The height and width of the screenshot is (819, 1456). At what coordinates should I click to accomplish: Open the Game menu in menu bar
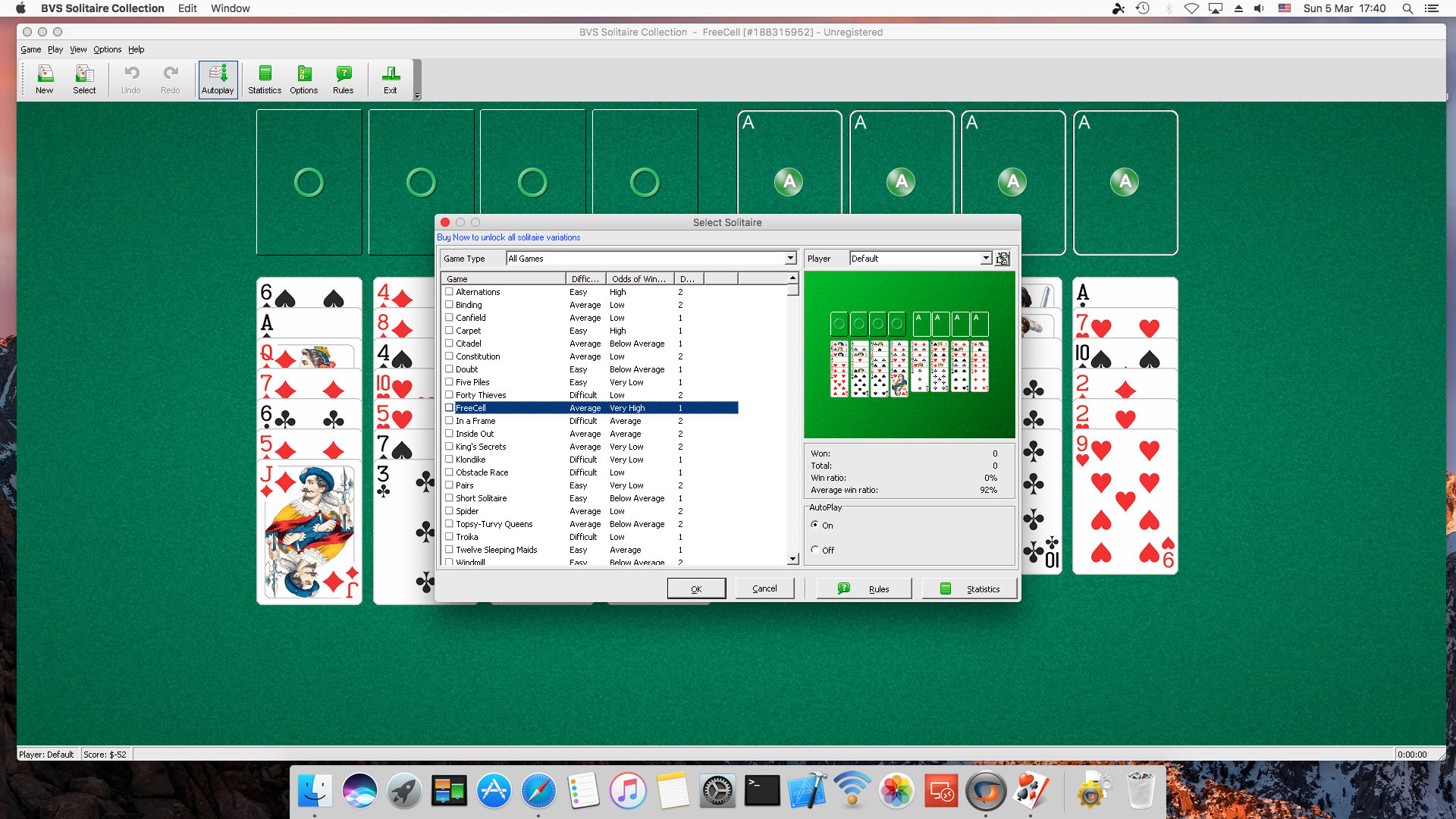click(29, 49)
